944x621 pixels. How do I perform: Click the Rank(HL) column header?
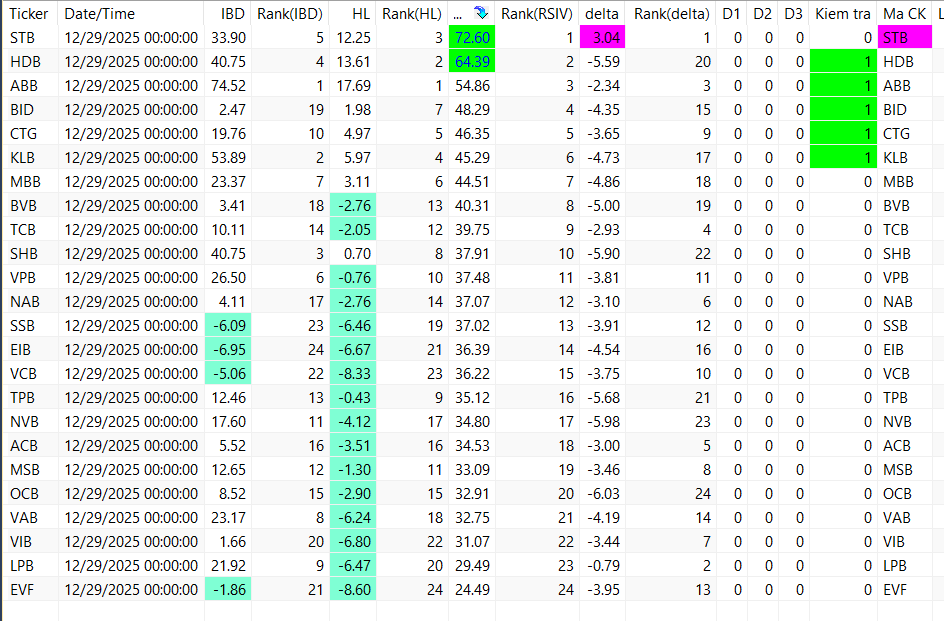pos(412,13)
